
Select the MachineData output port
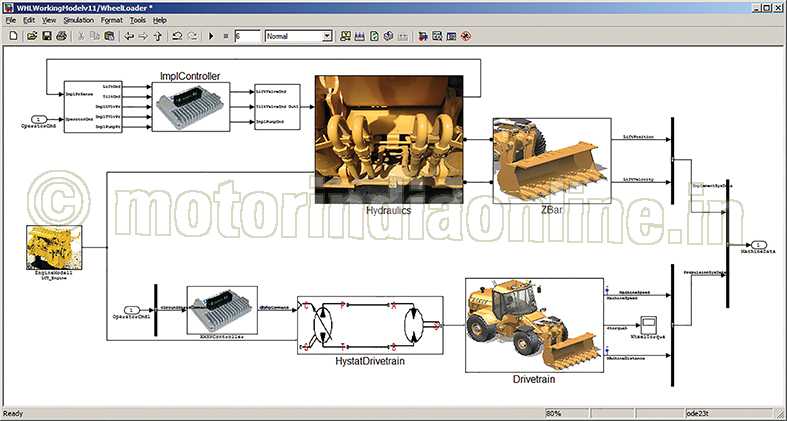pos(759,244)
